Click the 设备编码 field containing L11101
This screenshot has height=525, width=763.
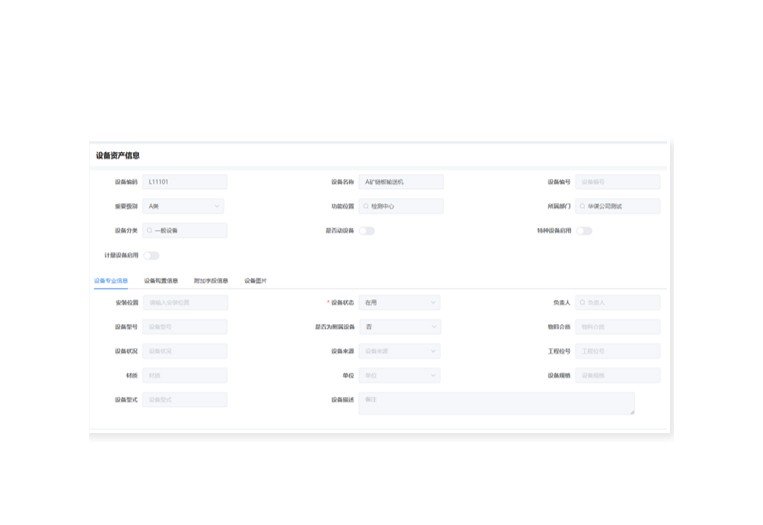point(185,182)
